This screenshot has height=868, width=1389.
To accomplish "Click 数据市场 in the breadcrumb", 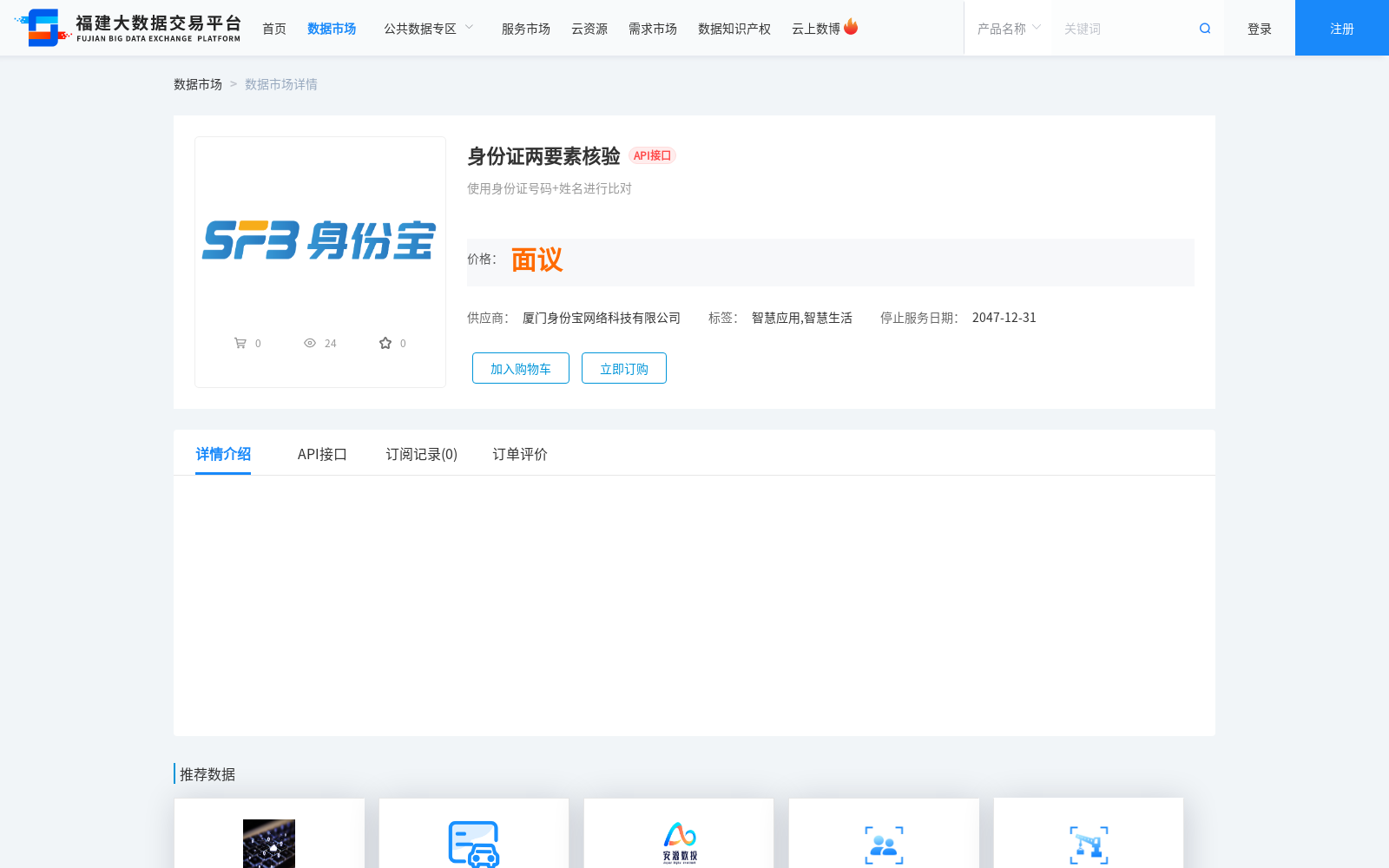I will tap(198, 84).
